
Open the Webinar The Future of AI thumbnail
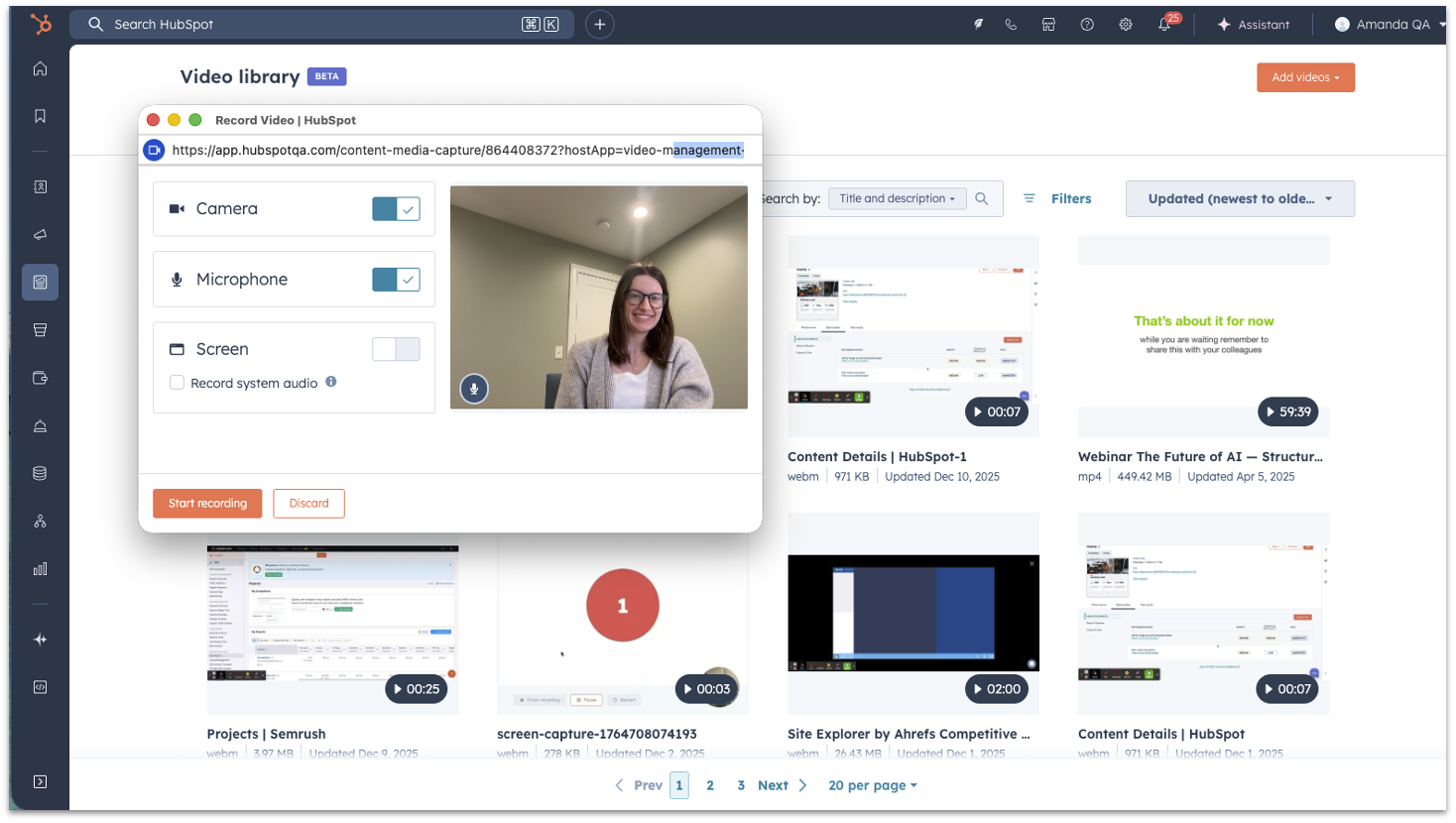pos(1203,336)
